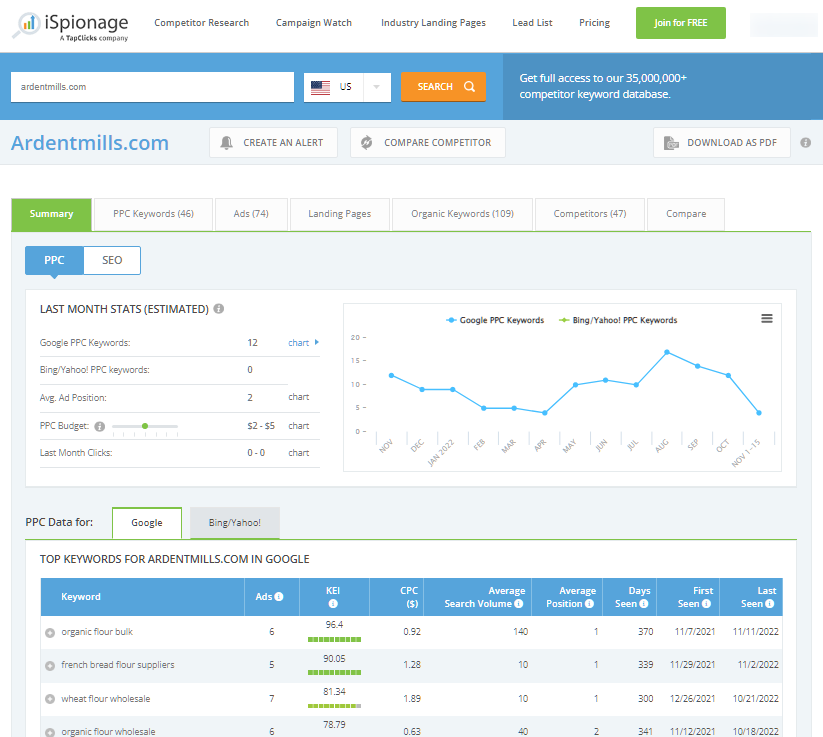Open the US country dropdown
Image resolution: width=823 pixels, height=737 pixels.
point(347,87)
